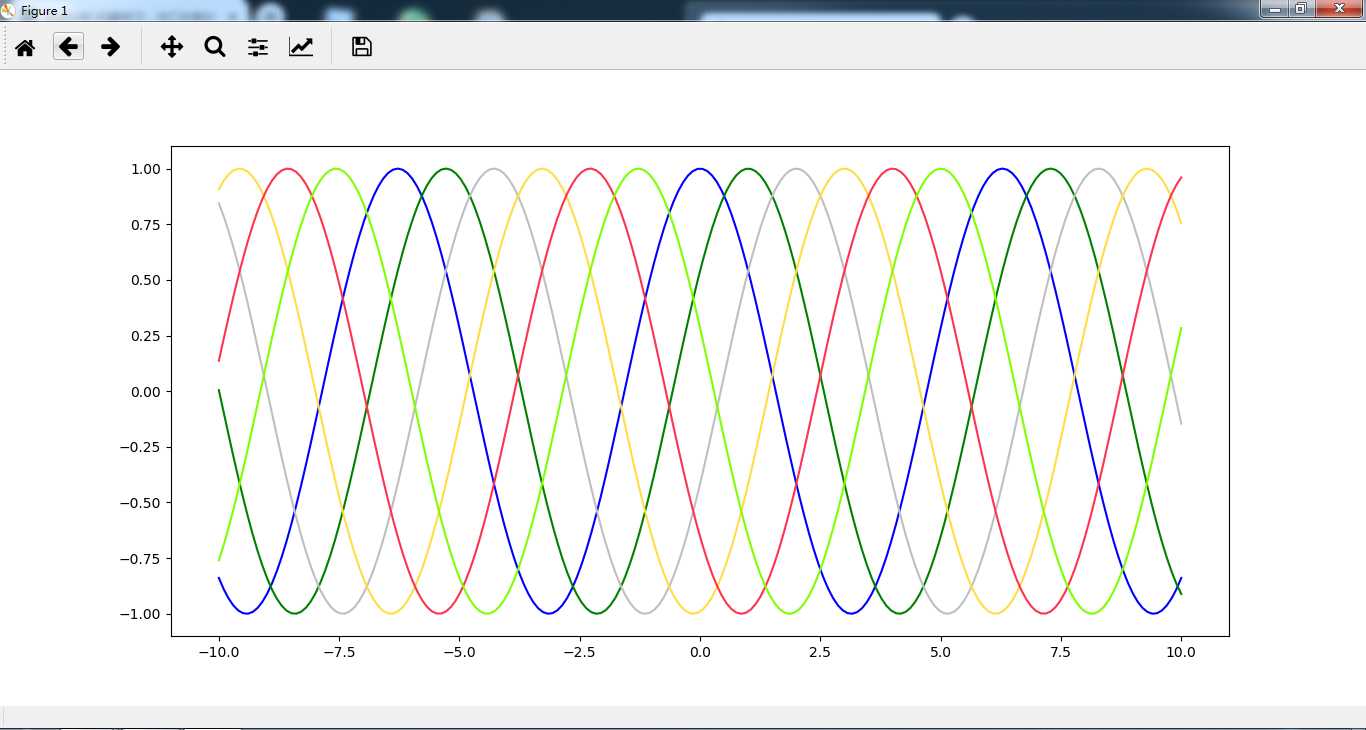Screen dimensions: 1366x730
Task: Click x-axis tick label −5.0
Action: pyautogui.click(x=459, y=652)
